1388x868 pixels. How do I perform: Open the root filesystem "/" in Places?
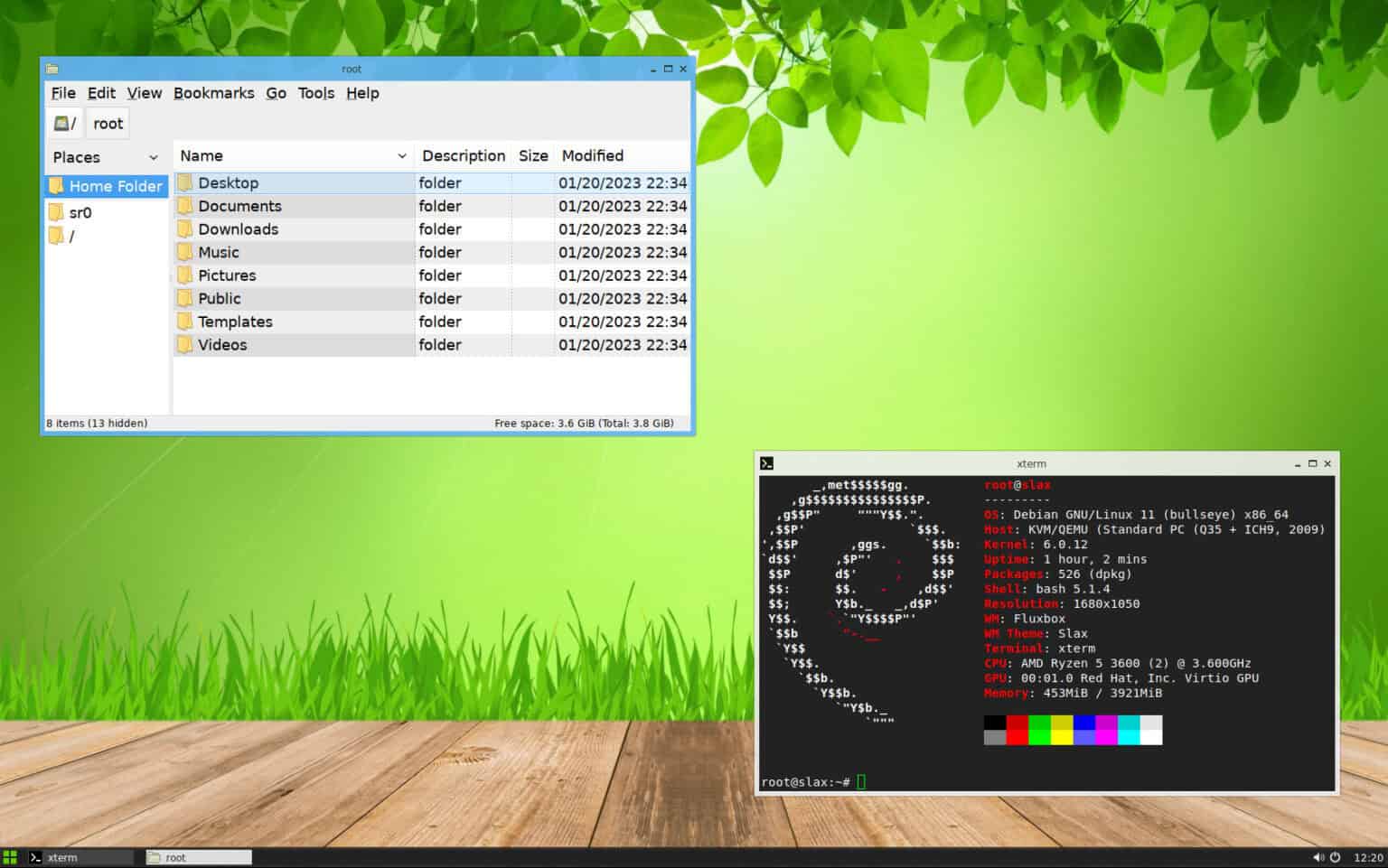[x=69, y=236]
